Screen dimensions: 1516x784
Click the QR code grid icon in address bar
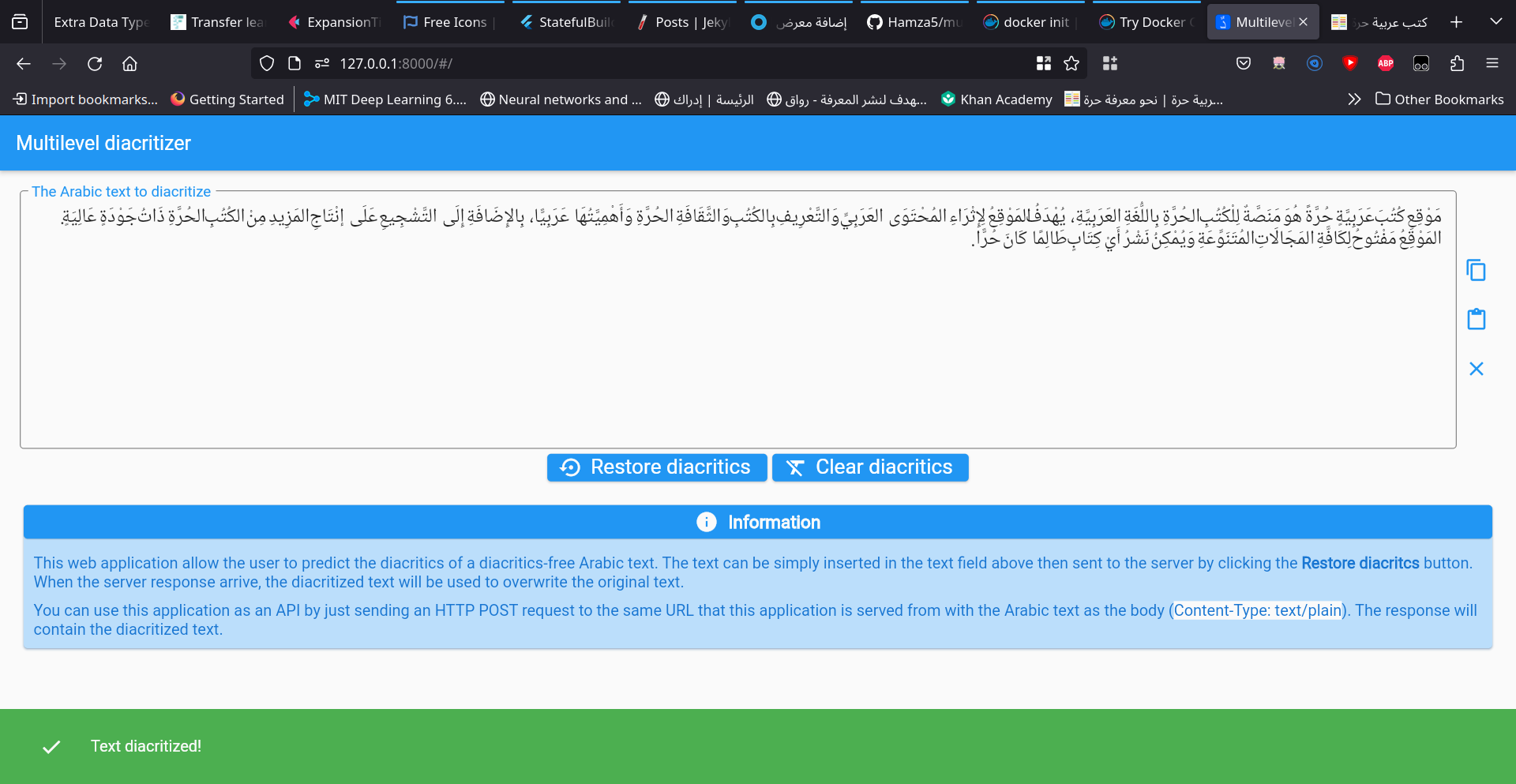1044,64
